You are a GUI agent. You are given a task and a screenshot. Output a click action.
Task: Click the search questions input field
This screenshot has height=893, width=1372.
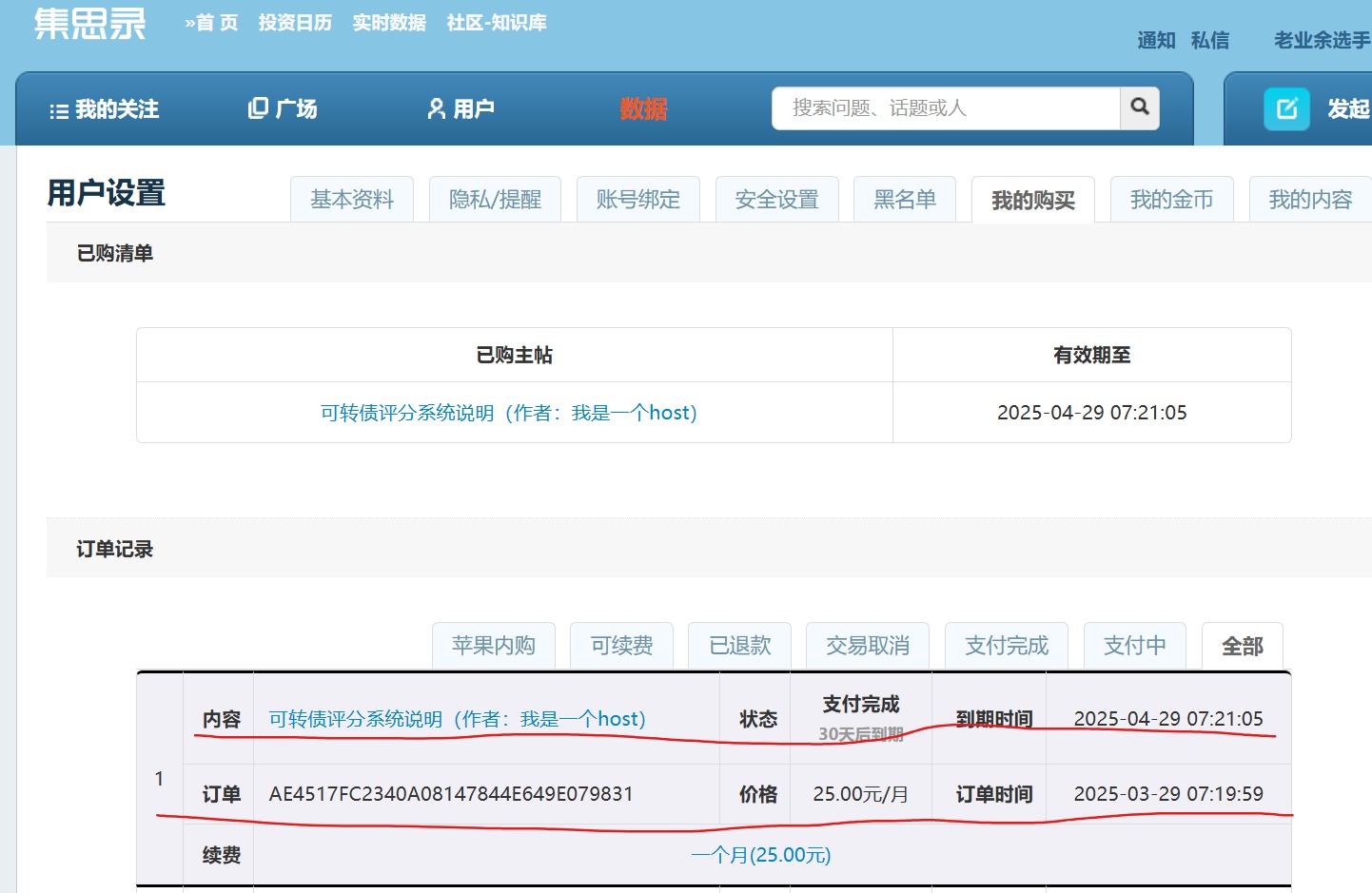(946, 108)
